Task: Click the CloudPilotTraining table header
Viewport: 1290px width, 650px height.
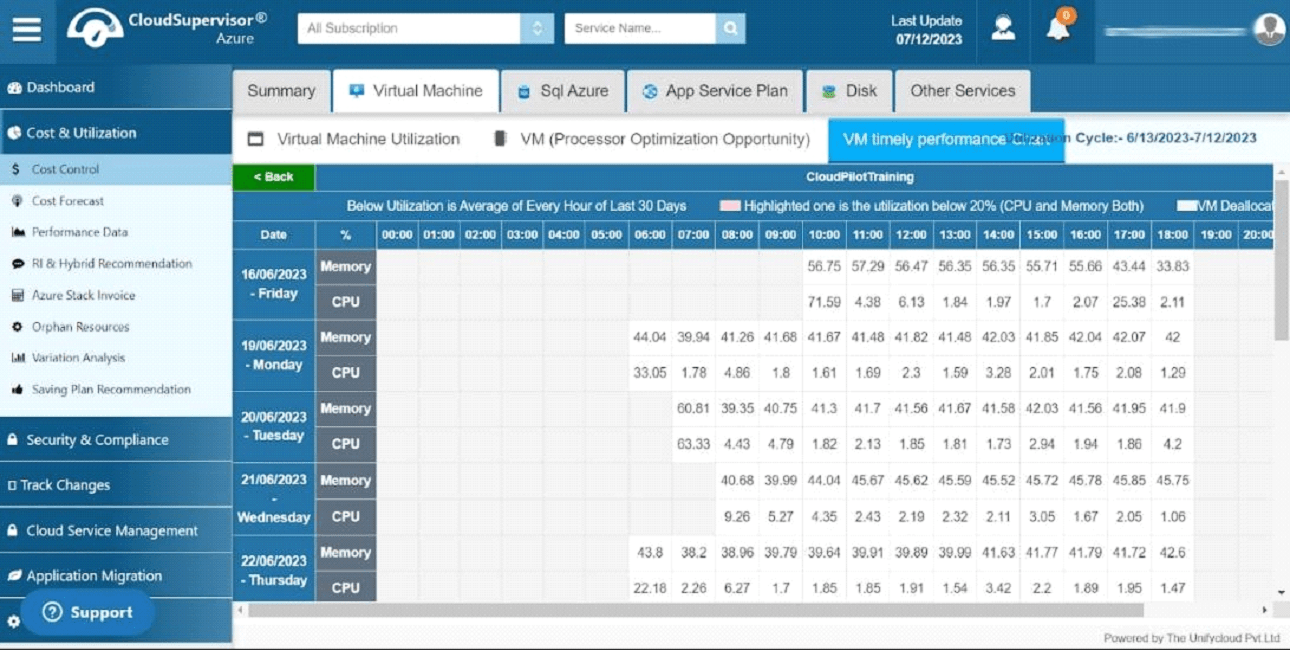Action: (859, 177)
